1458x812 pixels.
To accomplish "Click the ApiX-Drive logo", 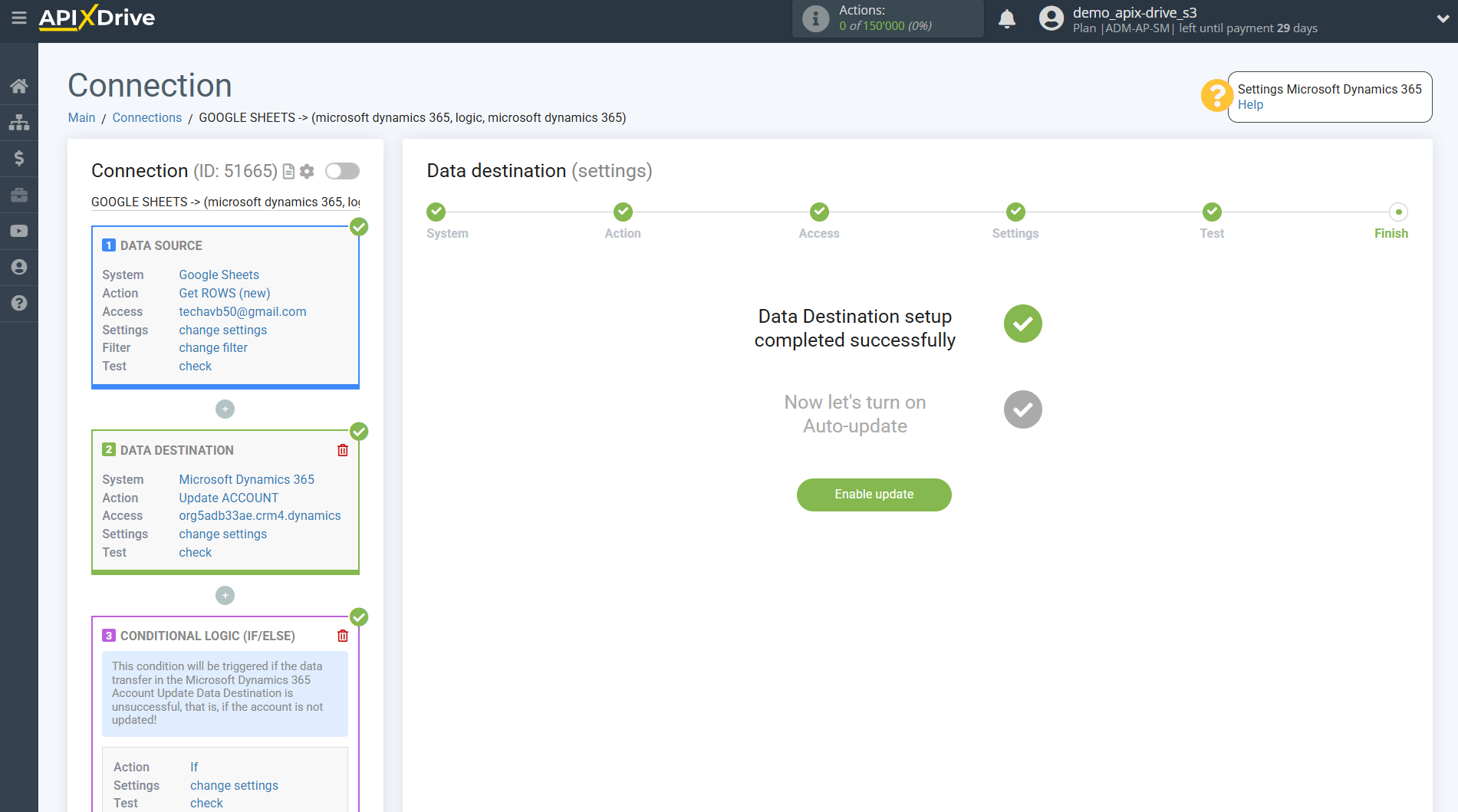I will coord(97,18).
